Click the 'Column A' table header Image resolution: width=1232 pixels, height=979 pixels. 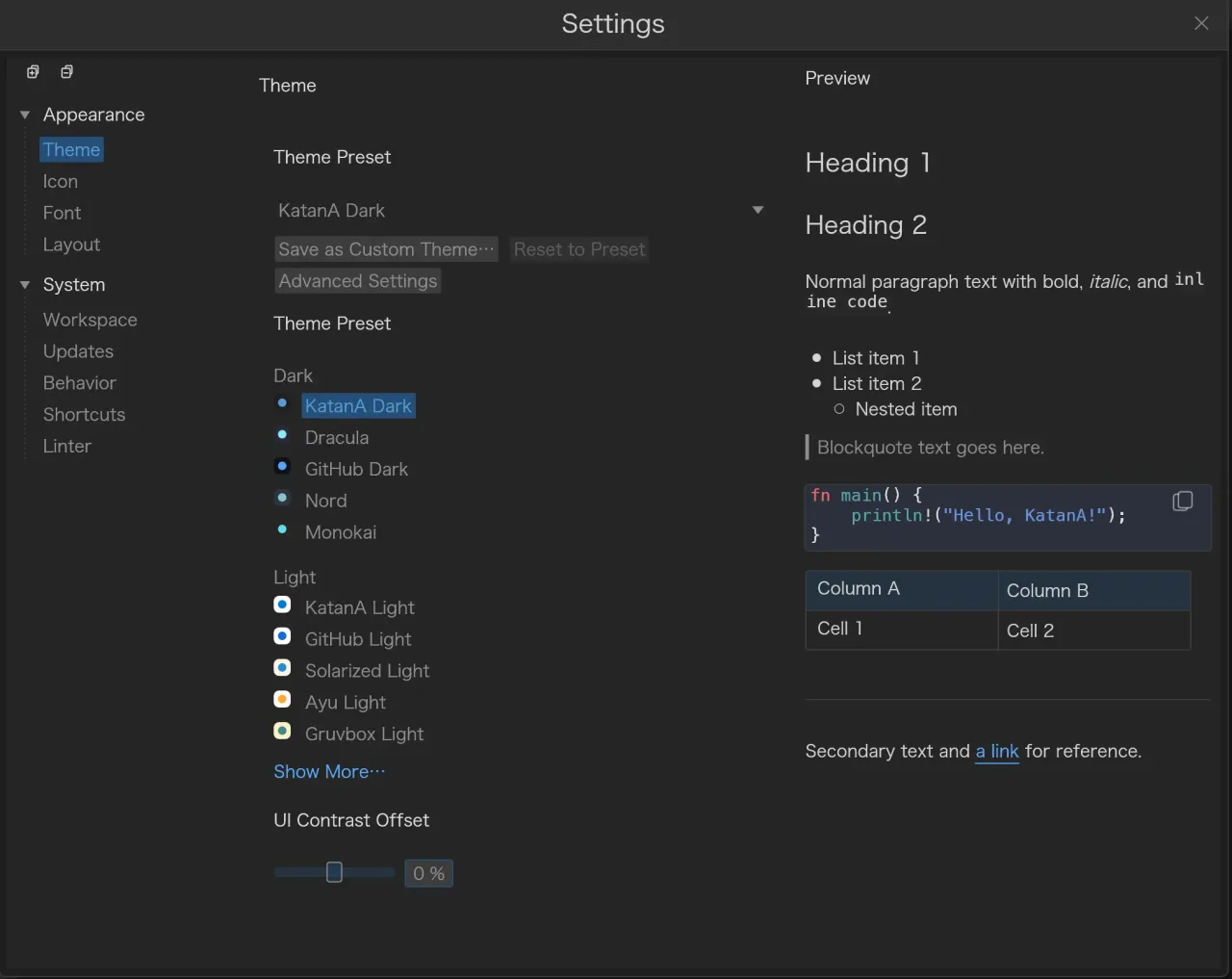(901, 590)
